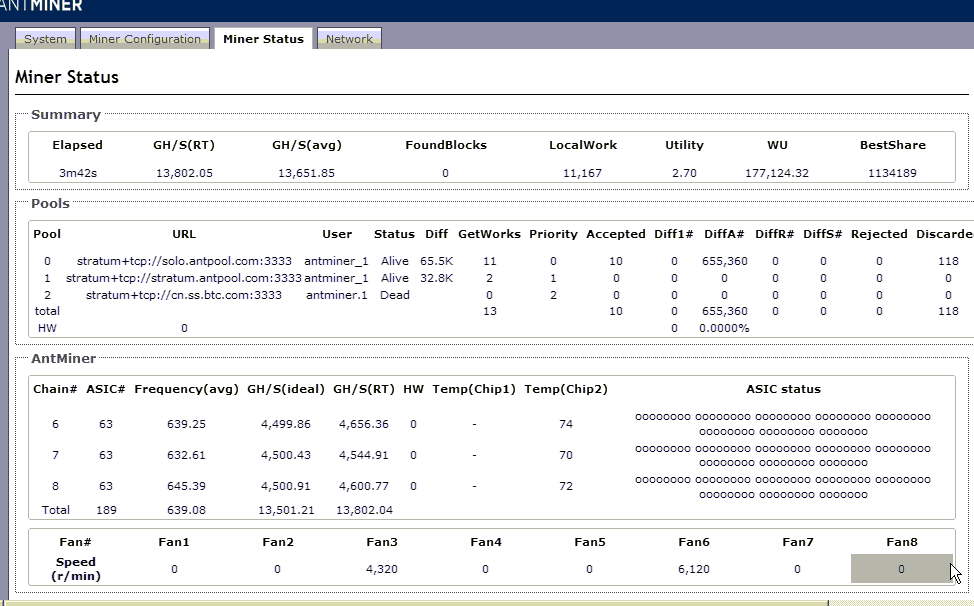974x606 pixels.
Task: Click the Rejected column header
Action: tap(879, 234)
